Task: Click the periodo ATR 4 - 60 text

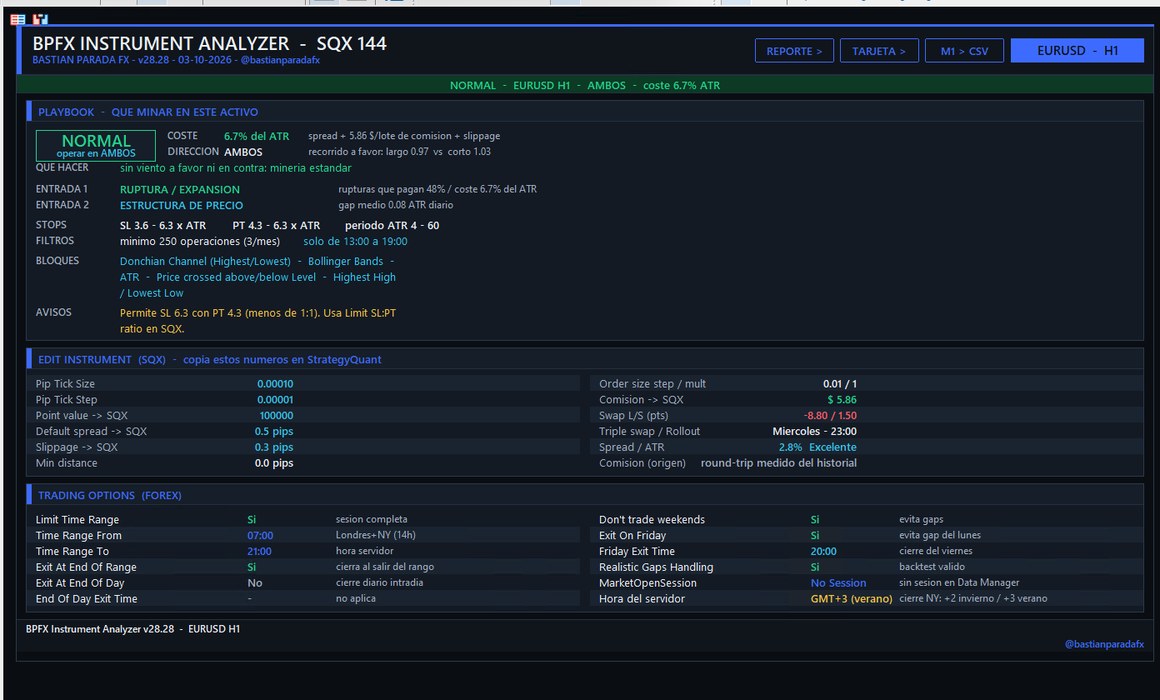Action: point(392,226)
